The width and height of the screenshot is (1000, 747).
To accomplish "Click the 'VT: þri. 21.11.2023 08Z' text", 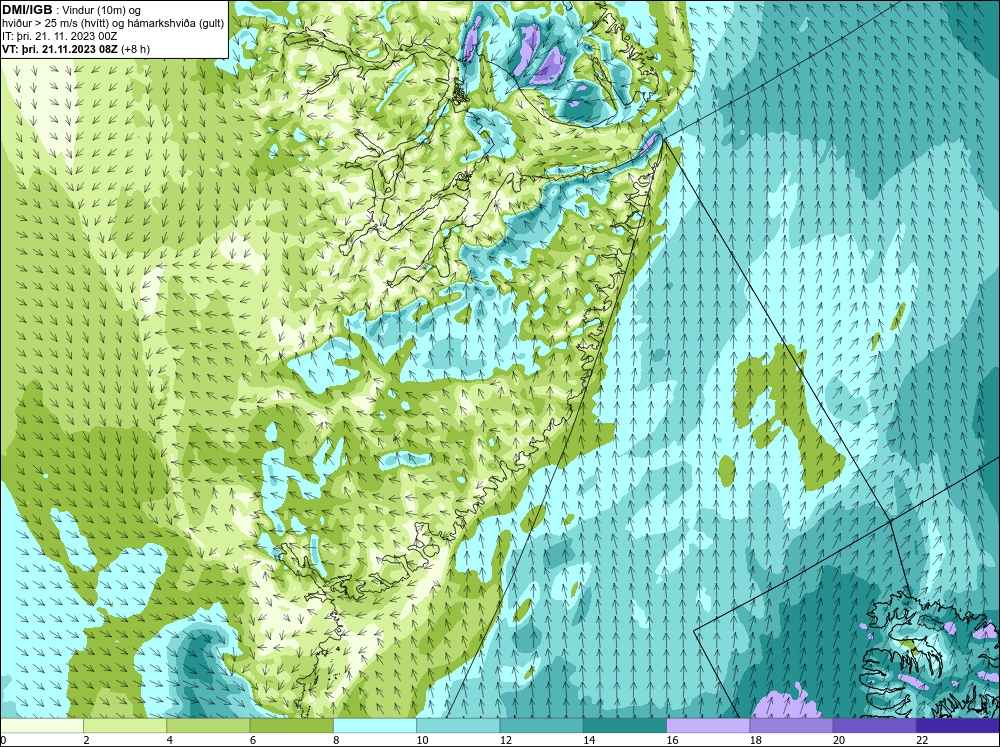I will click(59, 48).
